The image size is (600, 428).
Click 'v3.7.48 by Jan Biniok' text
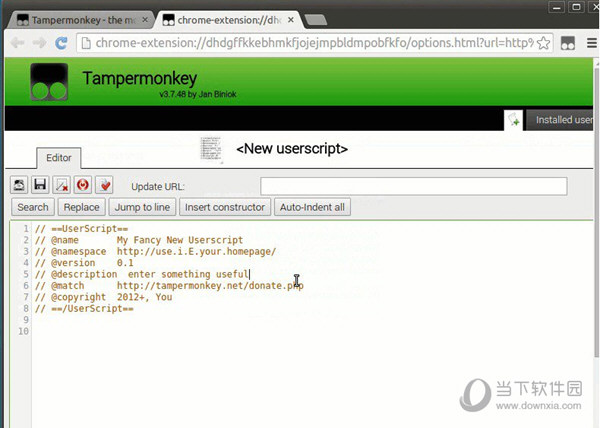(198, 94)
